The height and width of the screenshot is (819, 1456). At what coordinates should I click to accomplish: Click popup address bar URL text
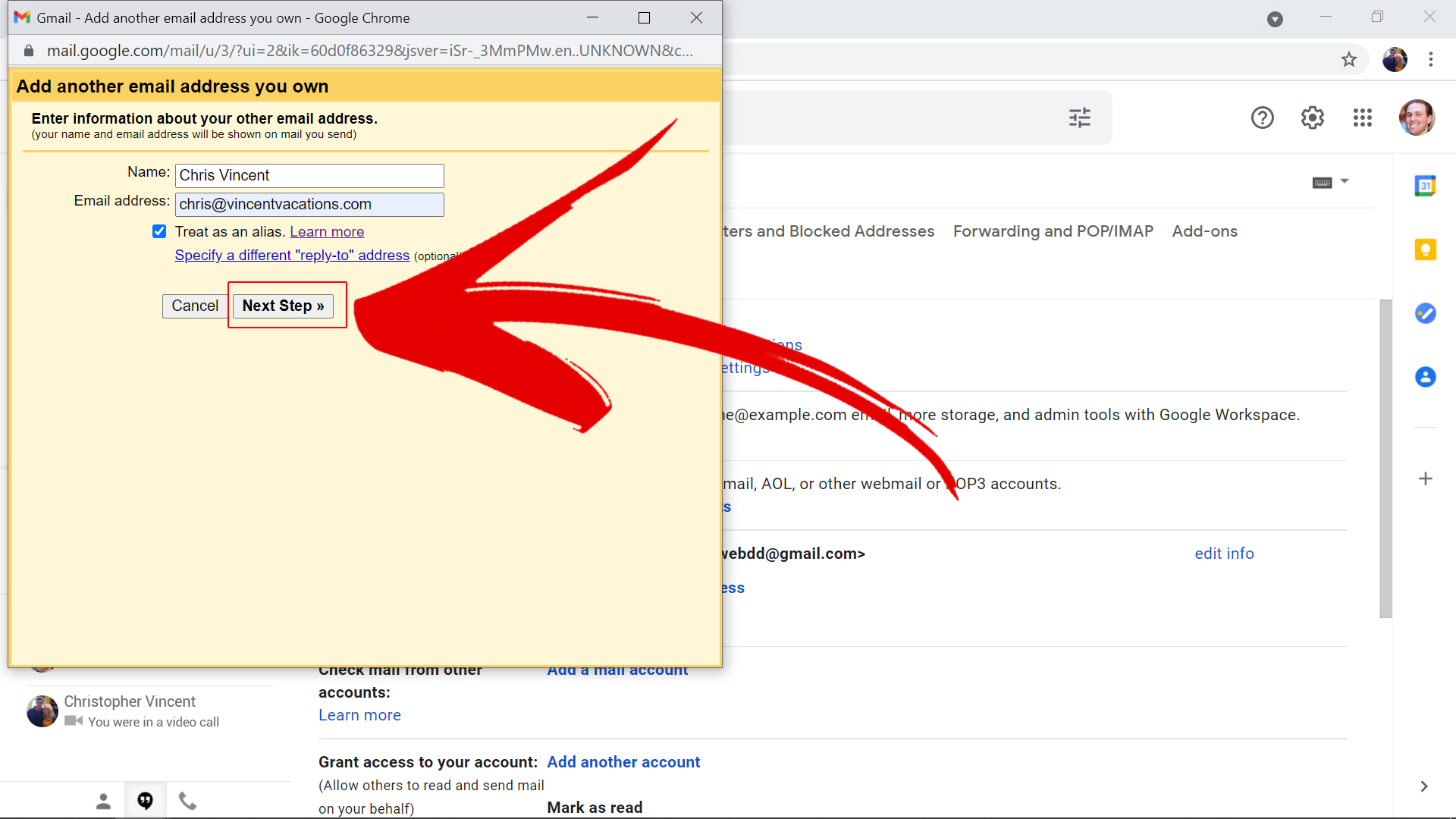pos(370,51)
